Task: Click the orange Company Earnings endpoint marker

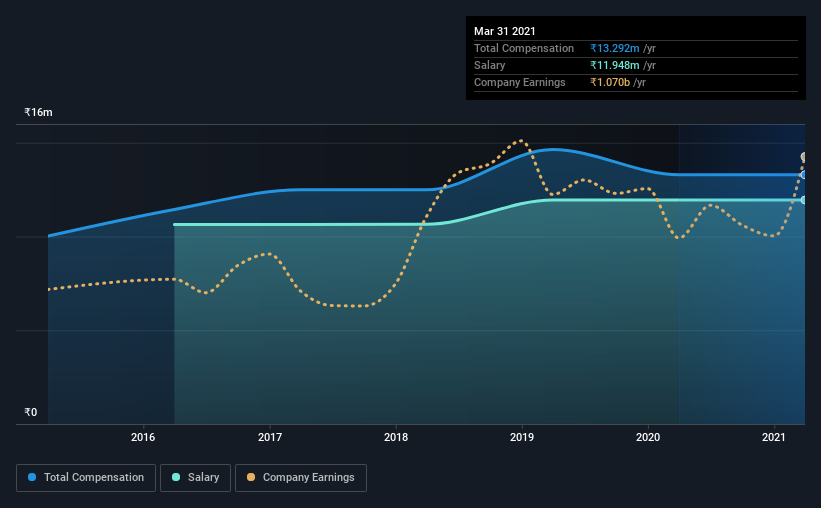Action: (x=803, y=157)
